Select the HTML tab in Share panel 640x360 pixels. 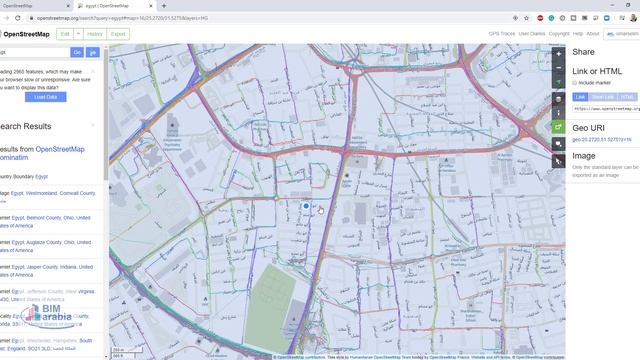tap(627, 97)
